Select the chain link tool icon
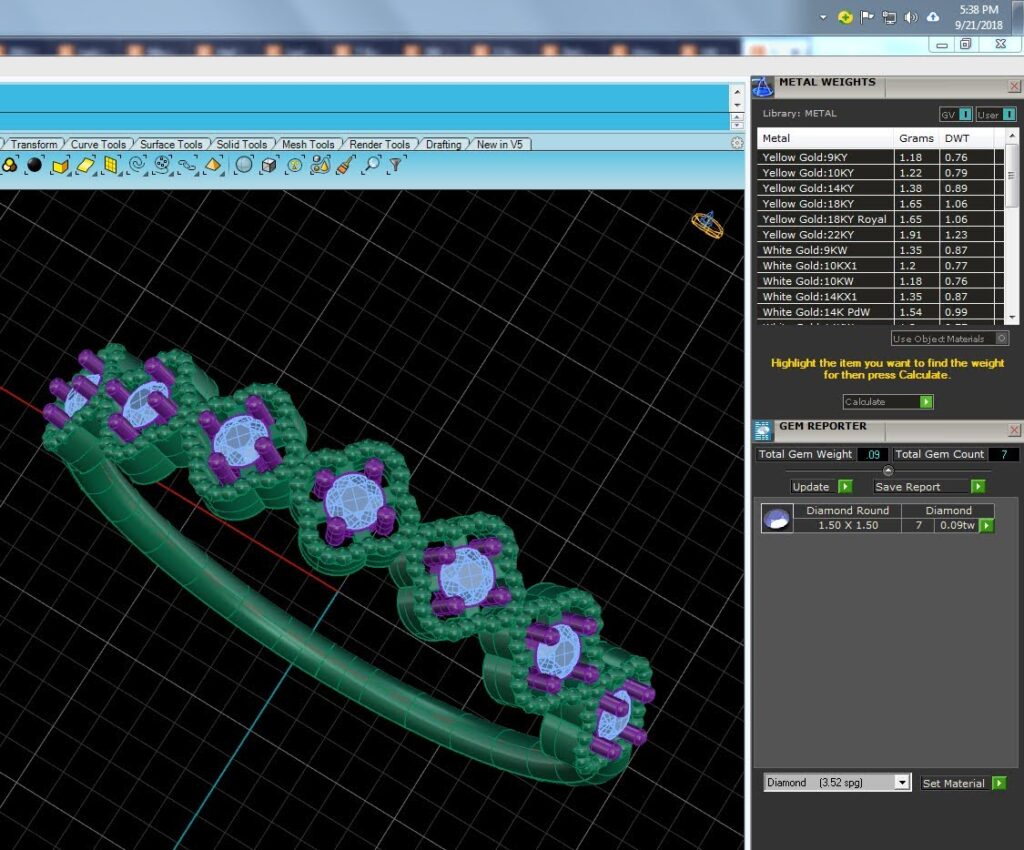 188,165
